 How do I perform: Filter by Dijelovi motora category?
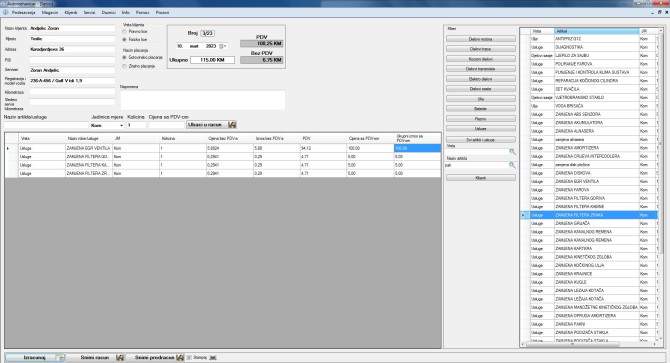pos(481,39)
